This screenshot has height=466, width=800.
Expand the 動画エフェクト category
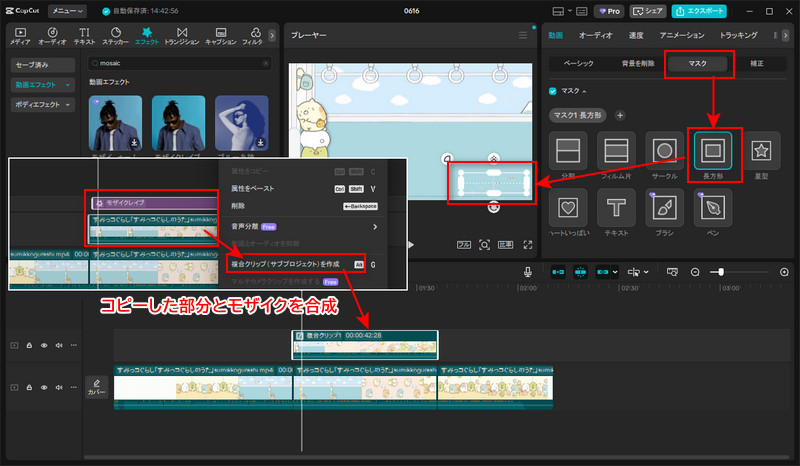pyautogui.click(x=43, y=85)
